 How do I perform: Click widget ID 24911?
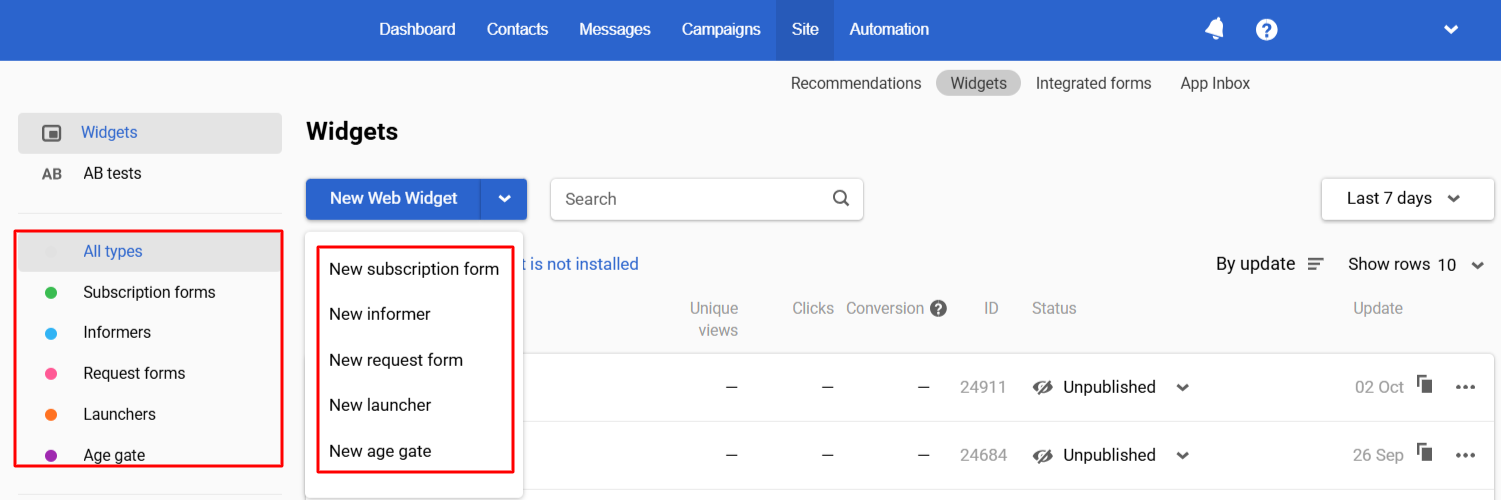click(x=983, y=387)
